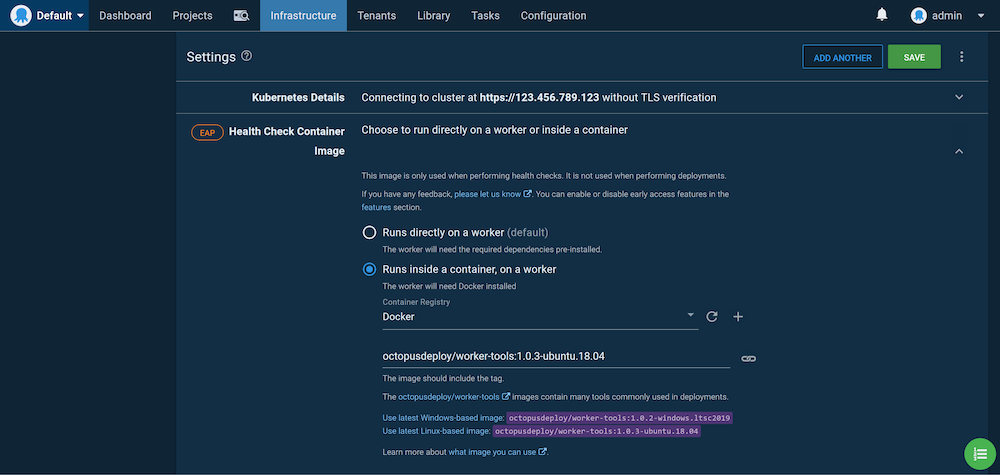
Task: Open the Container Registry Docker dropdown
Action: click(540, 317)
